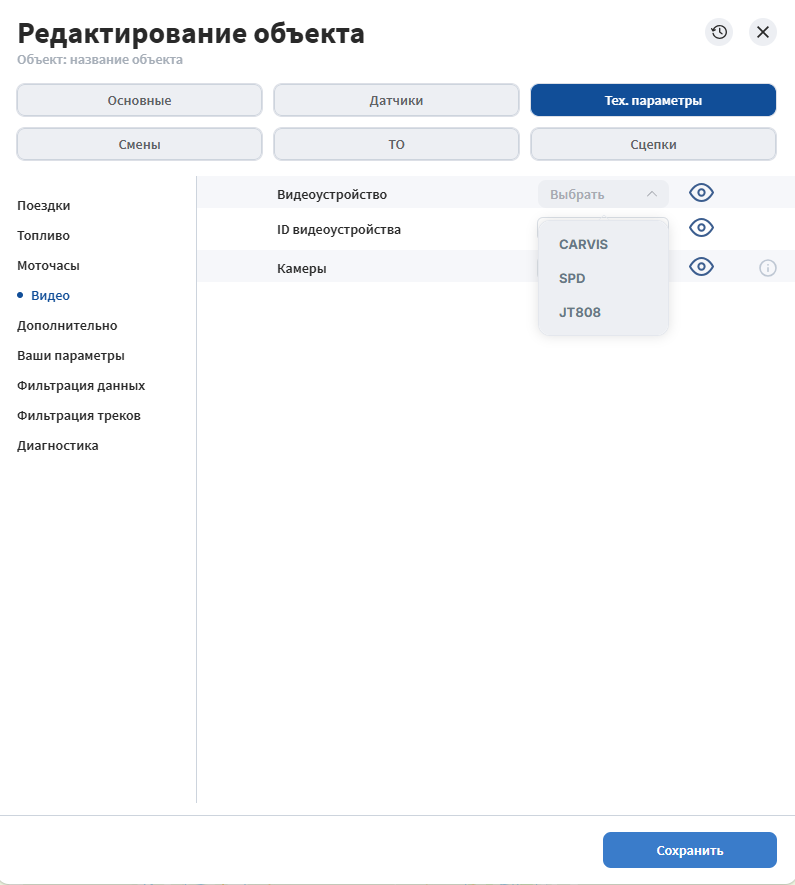Open the ТО tab
Image resolution: width=795 pixels, height=885 pixels.
[x=396, y=144]
